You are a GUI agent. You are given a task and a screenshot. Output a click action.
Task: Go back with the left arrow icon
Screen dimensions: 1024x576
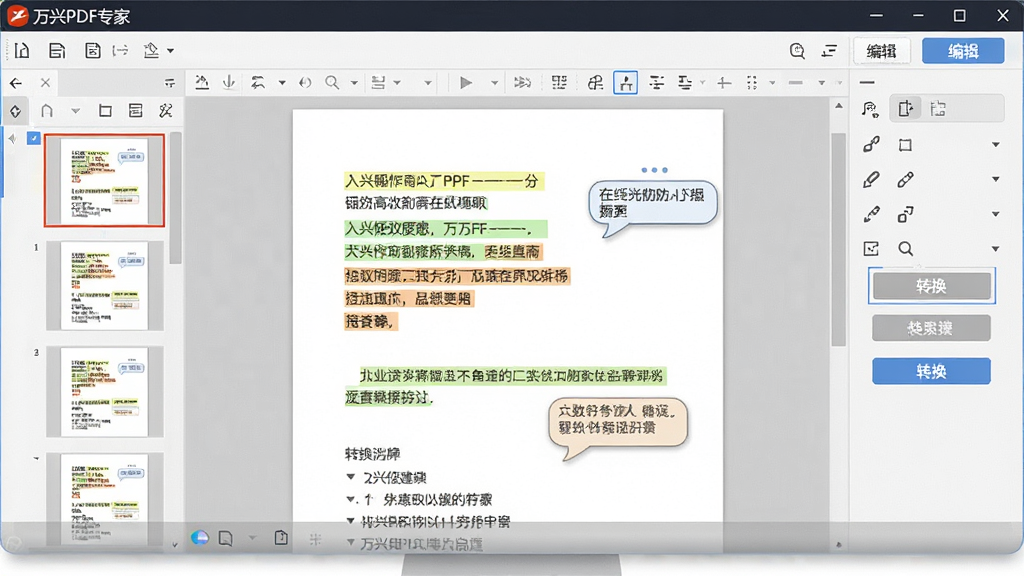pyautogui.click(x=16, y=83)
